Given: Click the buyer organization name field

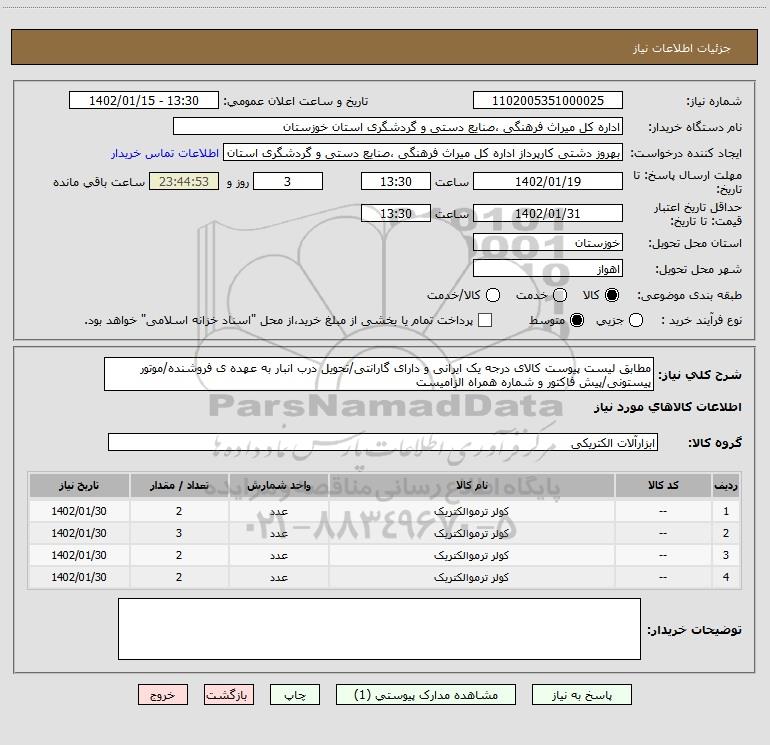Looking at the screenshot, I should tap(398, 127).
